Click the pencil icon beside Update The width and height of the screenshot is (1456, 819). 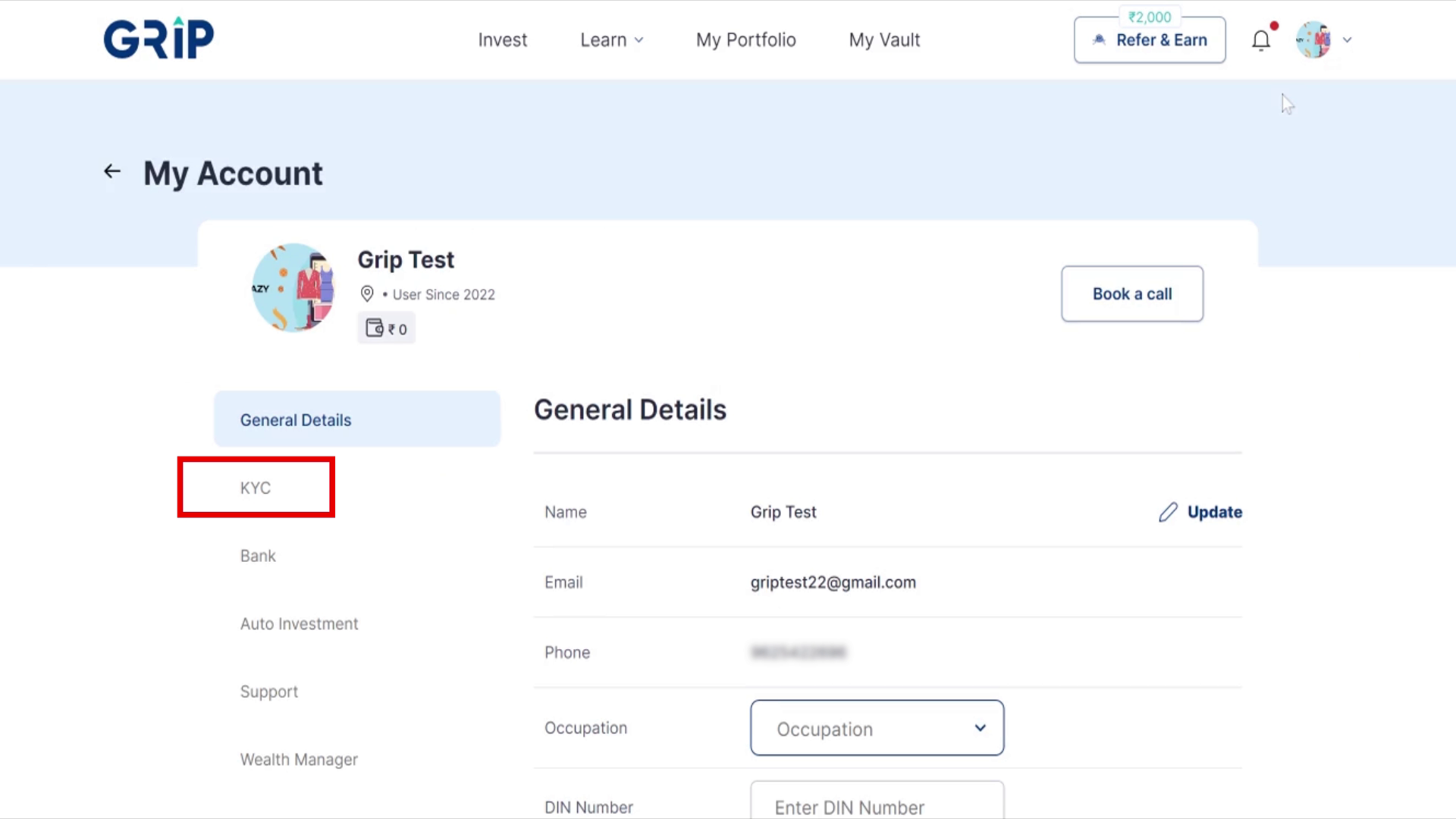pos(1168,512)
